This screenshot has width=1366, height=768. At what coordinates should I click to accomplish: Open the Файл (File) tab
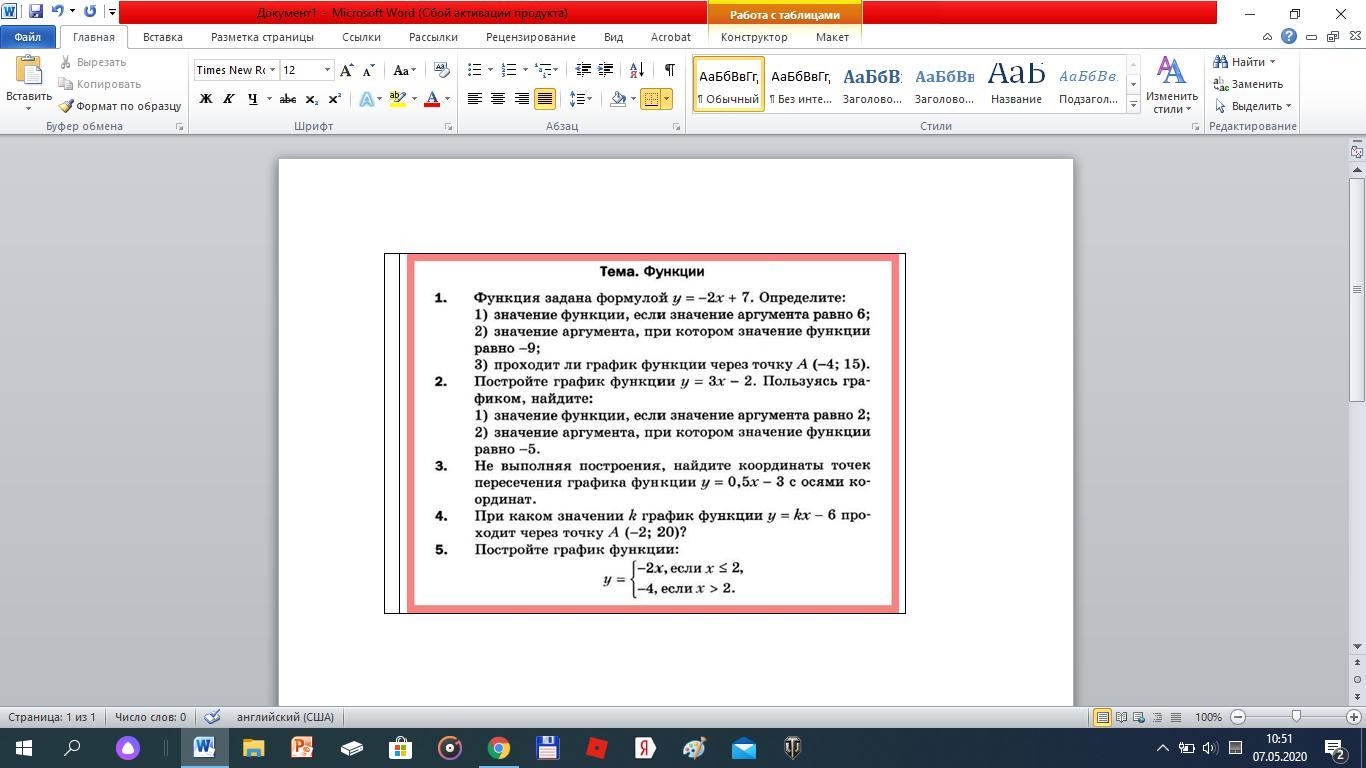click(28, 37)
